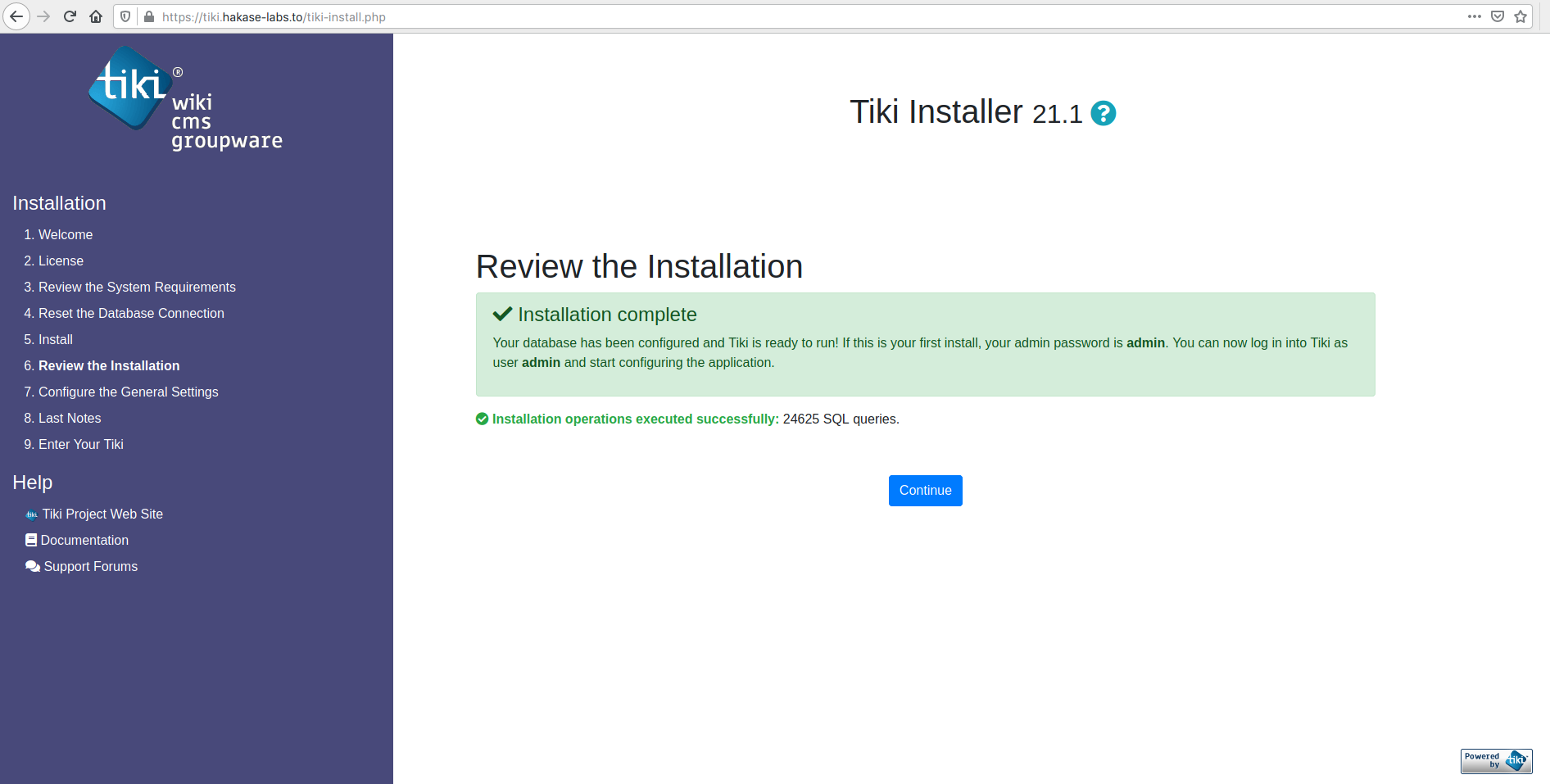Jump to Enter Your Tiki step
The width and height of the screenshot is (1550, 784).
tap(81, 444)
